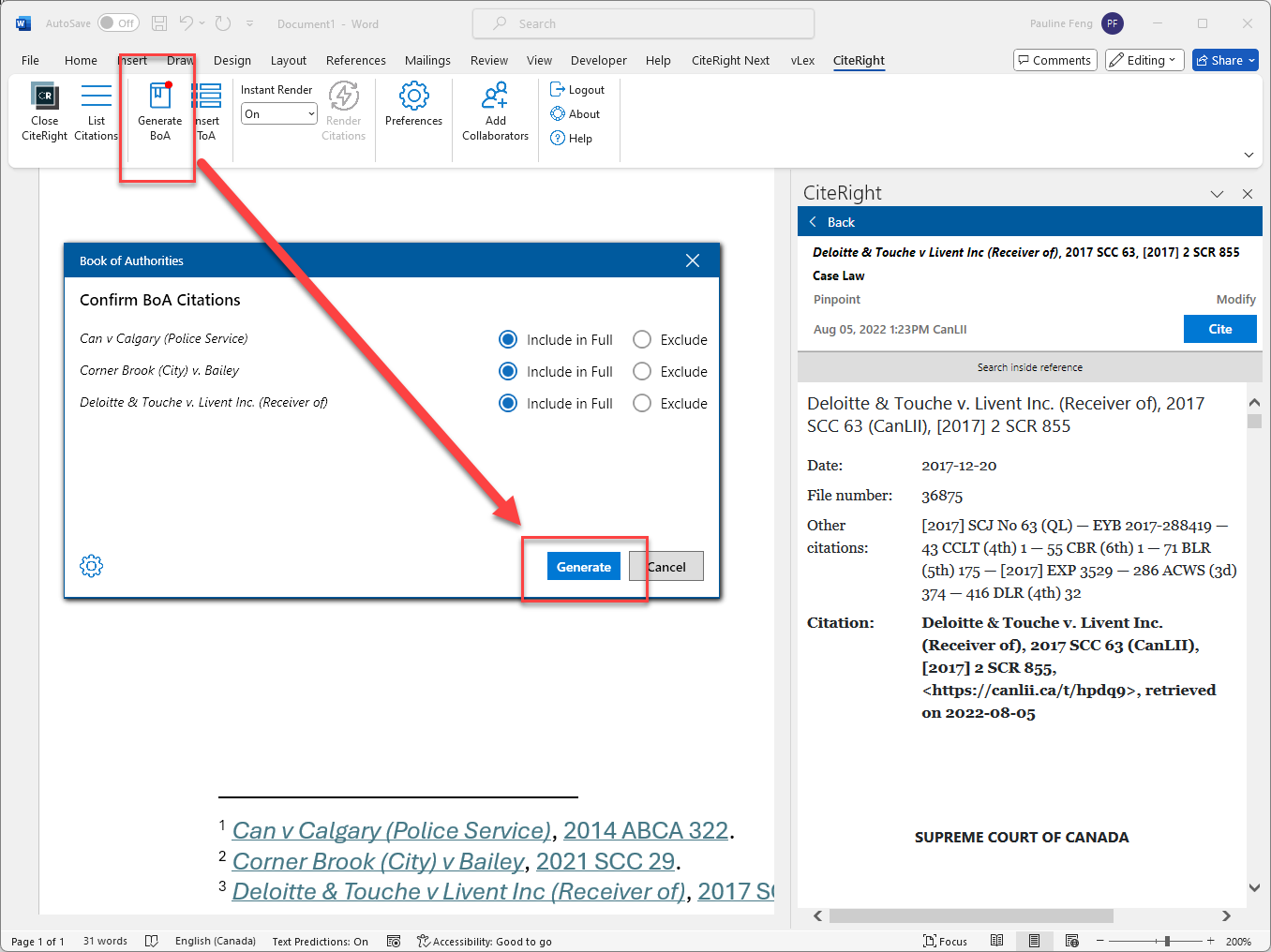Image resolution: width=1271 pixels, height=952 pixels.
Task: Select Exclude for Can v Calgary
Action: (x=642, y=339)
